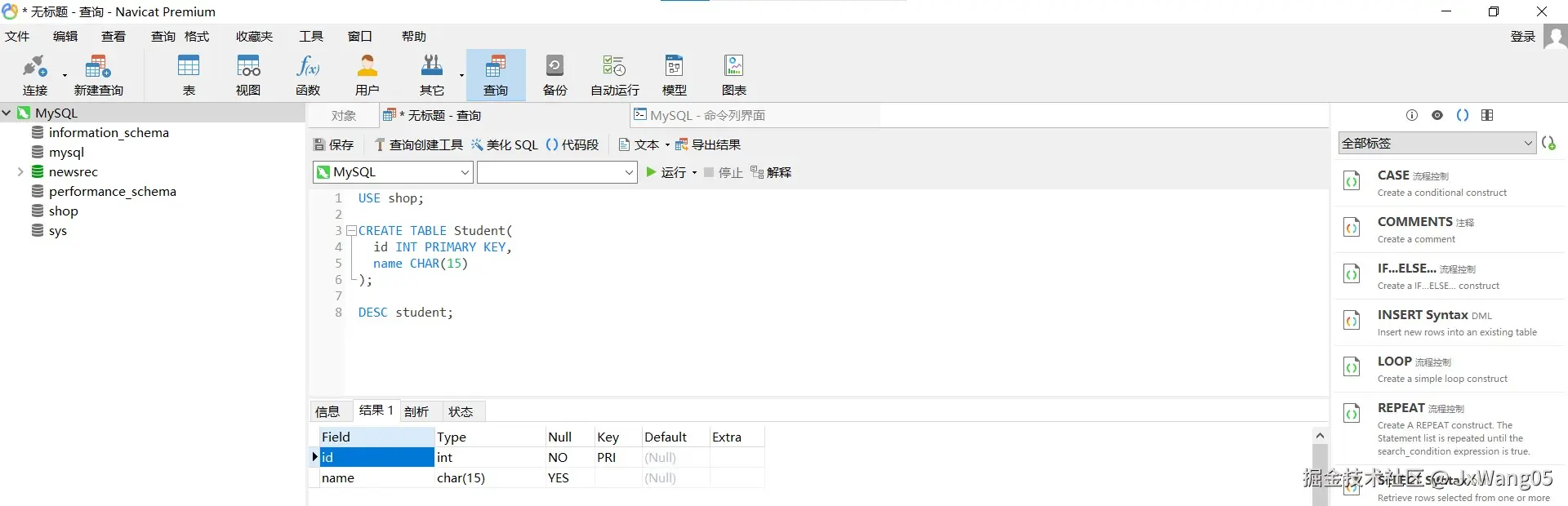
Task: Click 导出结果 to export results
Action: (708, 145)
